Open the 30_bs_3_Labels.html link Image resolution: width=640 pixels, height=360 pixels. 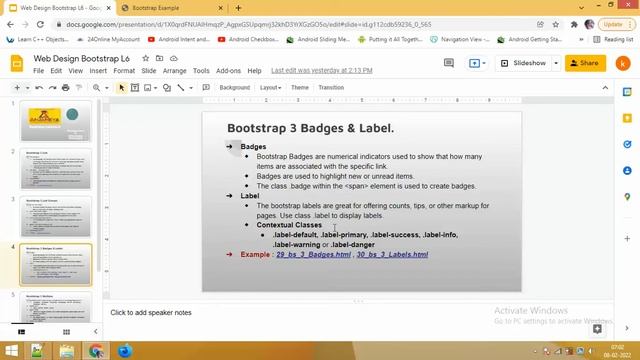(392, 255)
